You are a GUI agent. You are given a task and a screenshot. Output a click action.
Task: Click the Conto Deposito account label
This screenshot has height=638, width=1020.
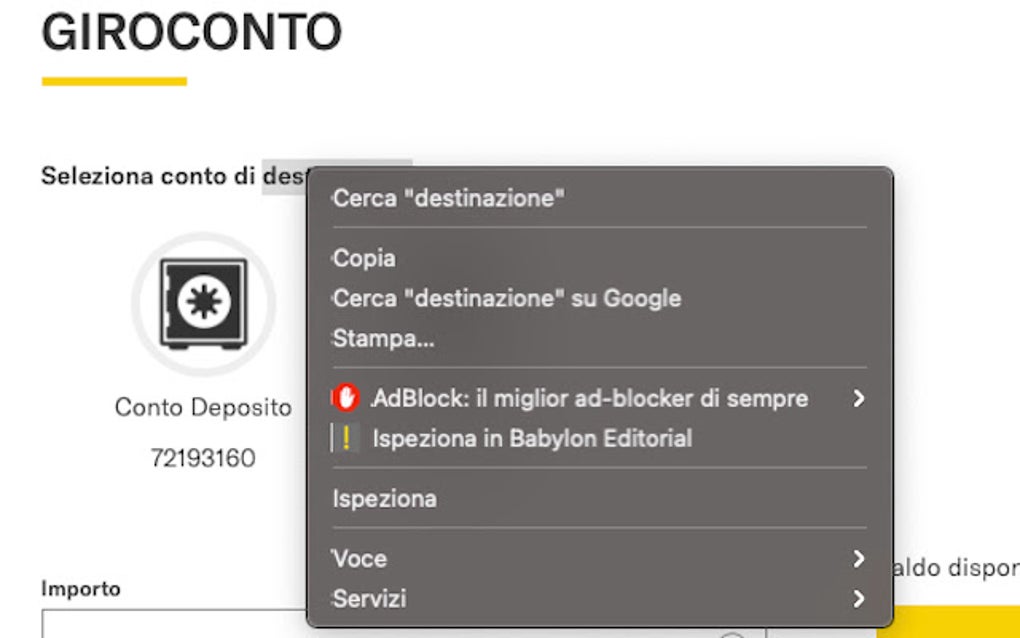click(x=203, y=408)
